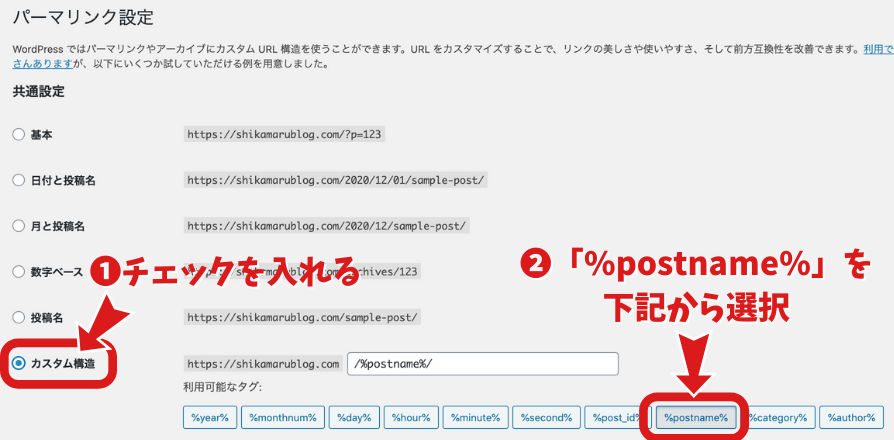Insert the %category% tag
Viewport: 894px width, 440px height.
click(778, 417)
